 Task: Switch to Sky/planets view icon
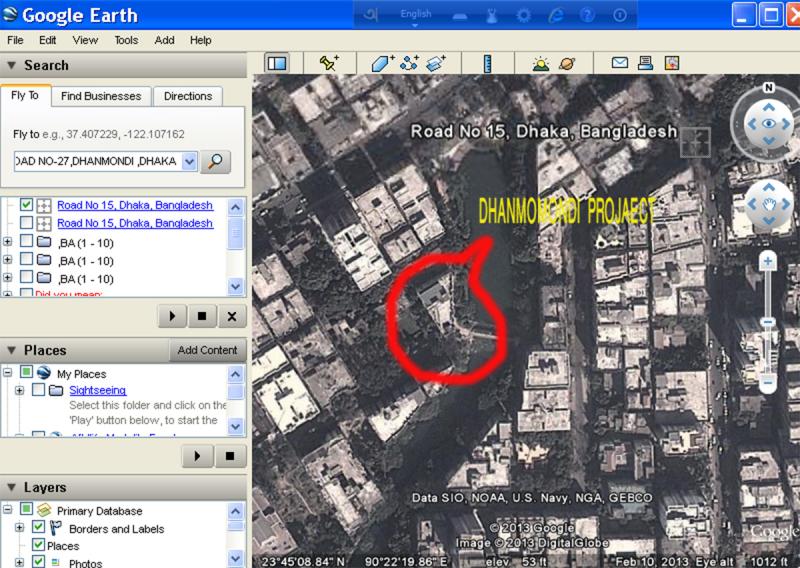[x=567, y=63]
